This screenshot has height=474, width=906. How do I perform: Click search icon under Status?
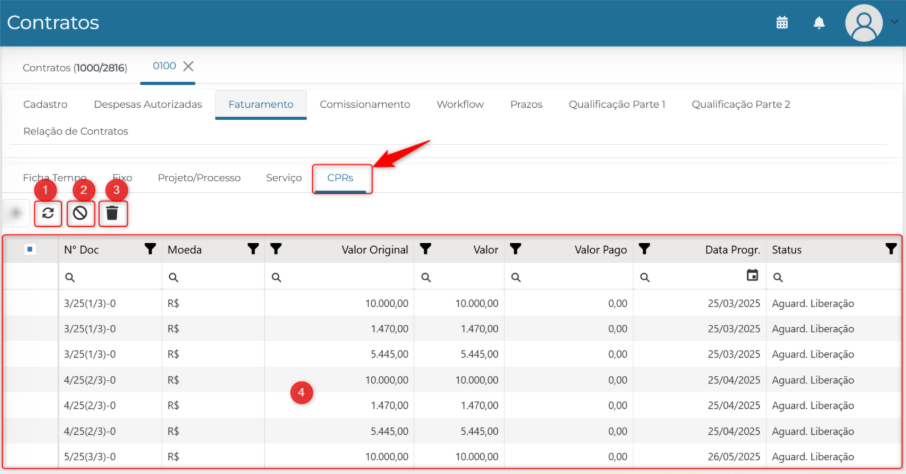778,277
